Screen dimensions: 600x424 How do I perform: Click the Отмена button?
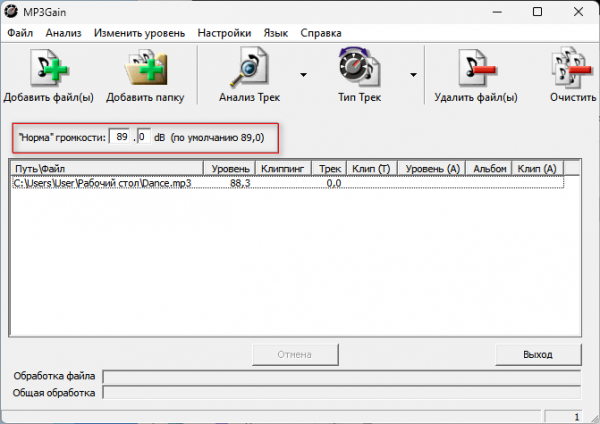[x=295, y=355]
